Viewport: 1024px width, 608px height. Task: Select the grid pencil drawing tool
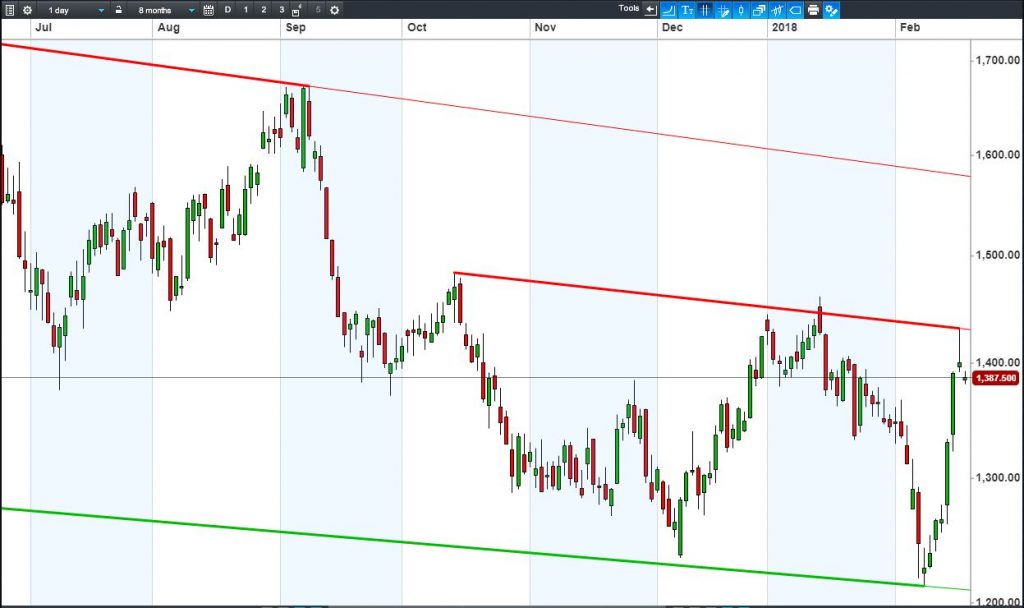[723, 10]
